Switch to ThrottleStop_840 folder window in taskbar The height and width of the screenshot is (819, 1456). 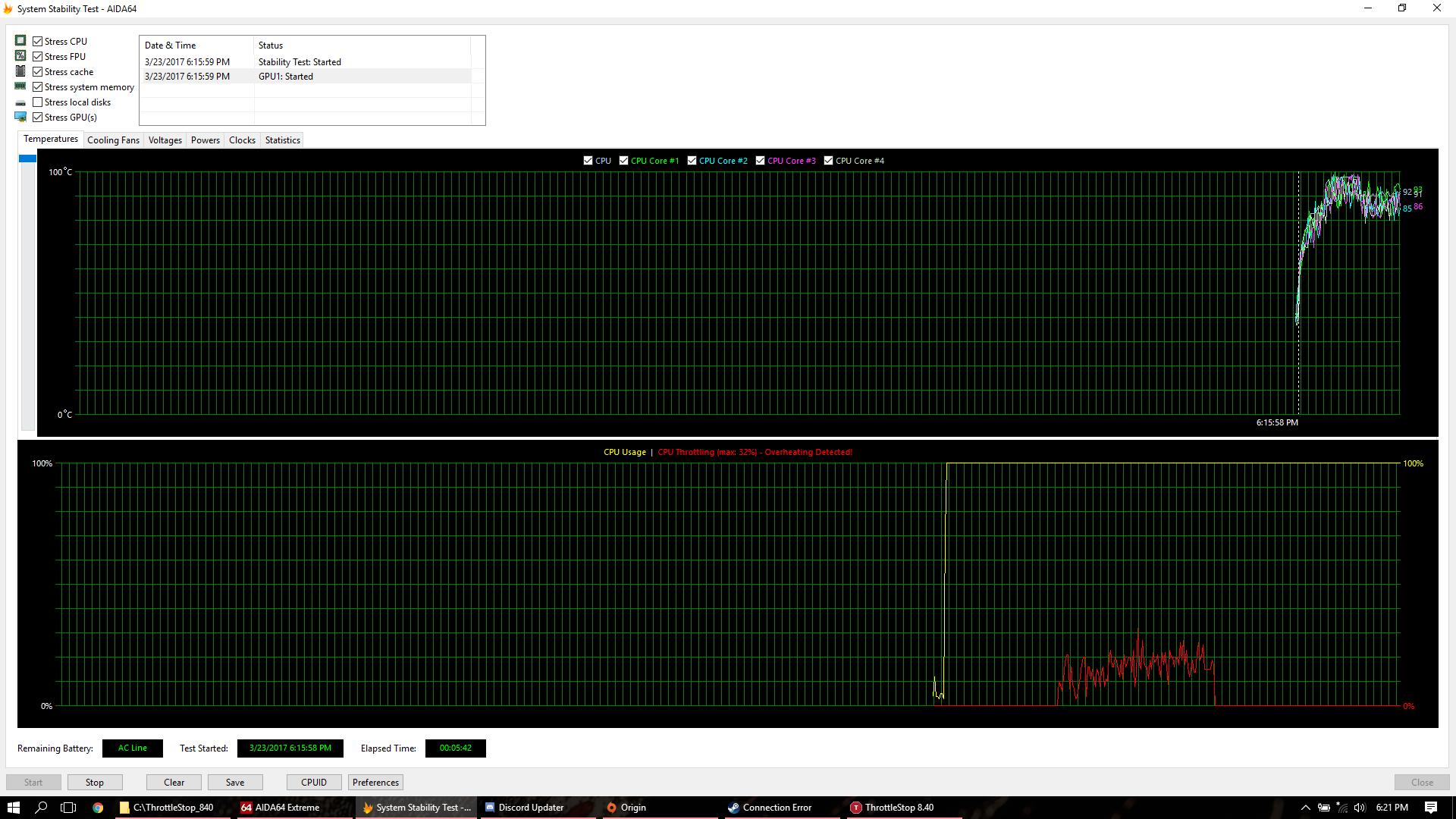(172, 808)
